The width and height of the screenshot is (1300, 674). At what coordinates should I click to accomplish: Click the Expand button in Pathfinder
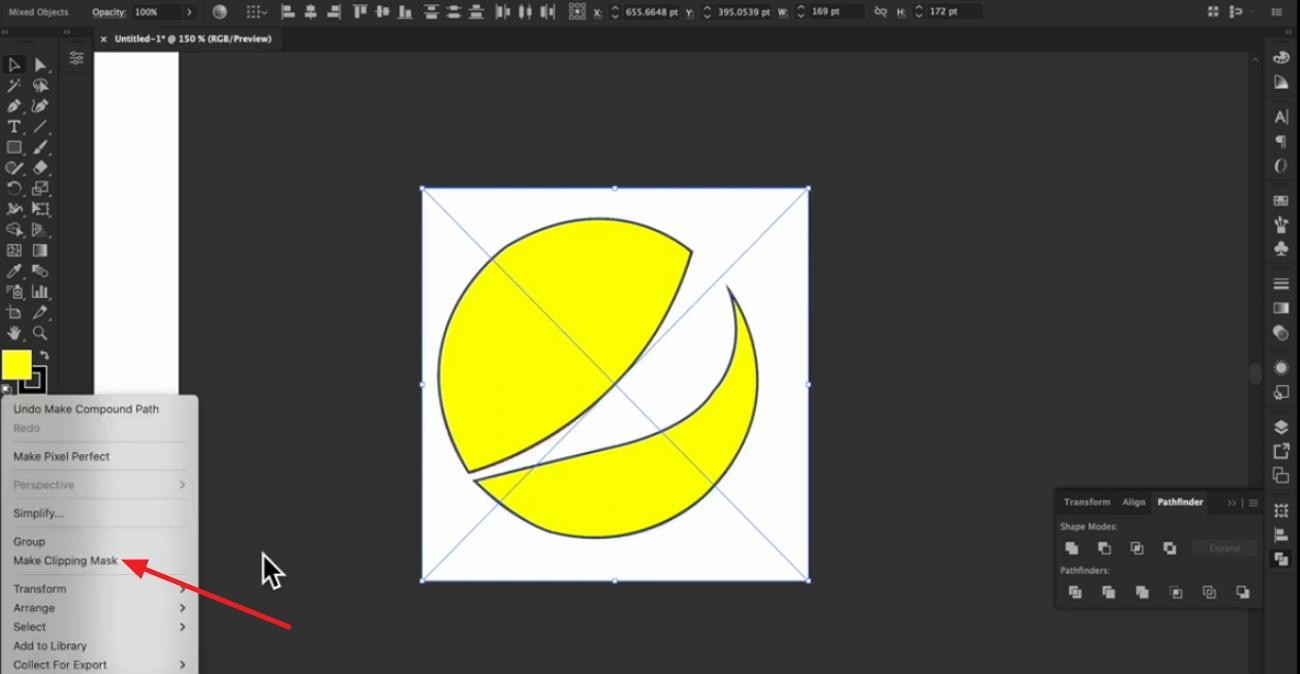(x=1224, y=548)
